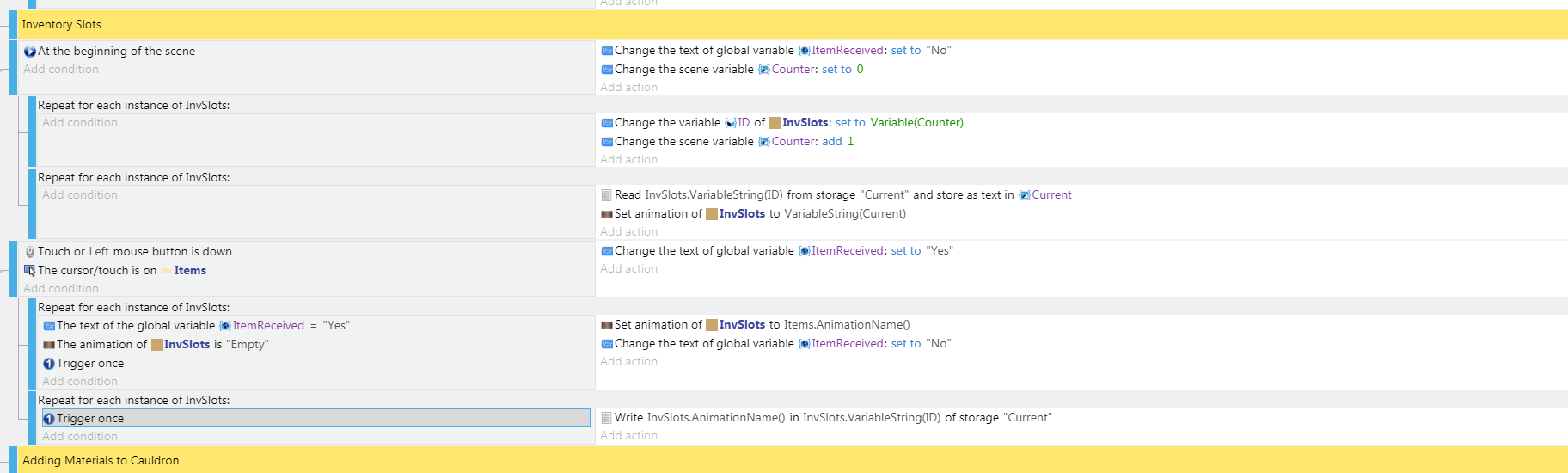Click the storage icon on 'Read InvSlots.VariableString(ID)'

(x=607, y=195)
